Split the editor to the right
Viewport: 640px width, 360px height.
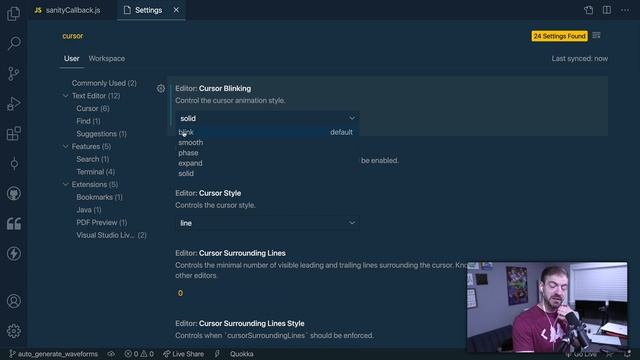pos(607,10)
